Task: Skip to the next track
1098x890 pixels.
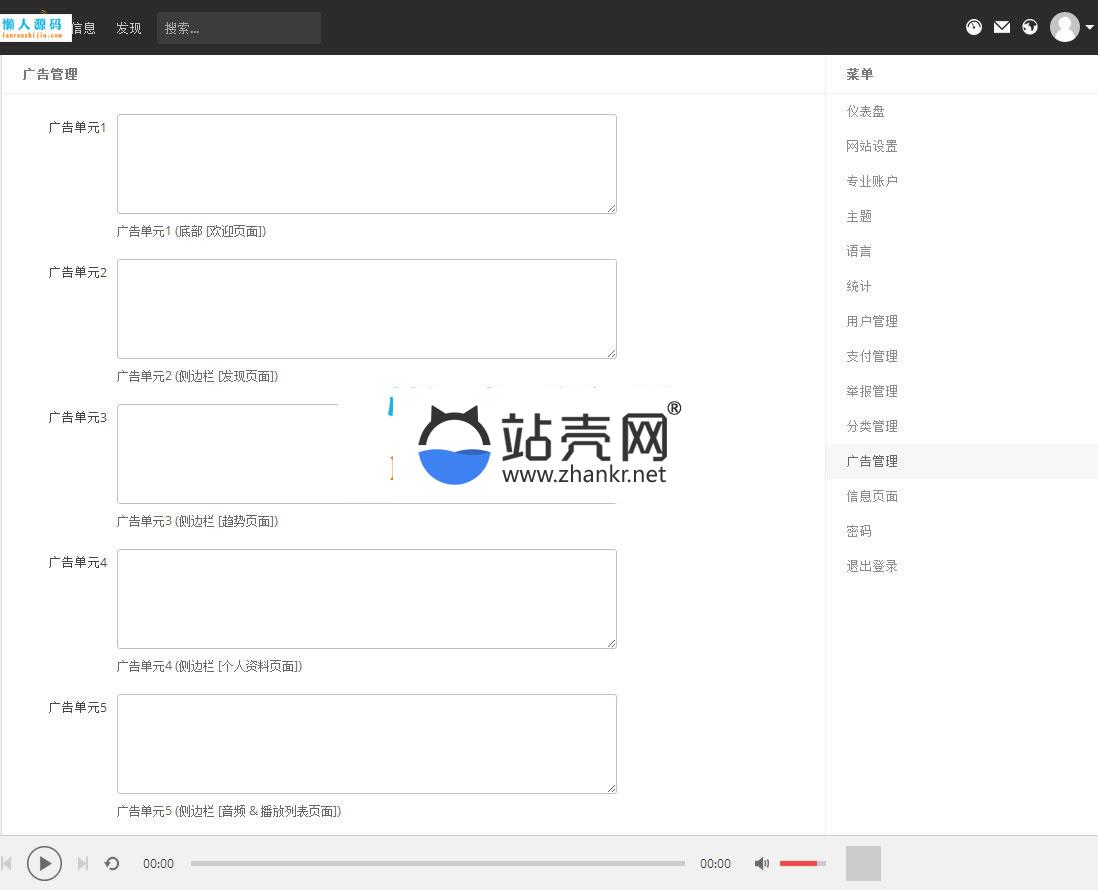Action: point(83,863)
